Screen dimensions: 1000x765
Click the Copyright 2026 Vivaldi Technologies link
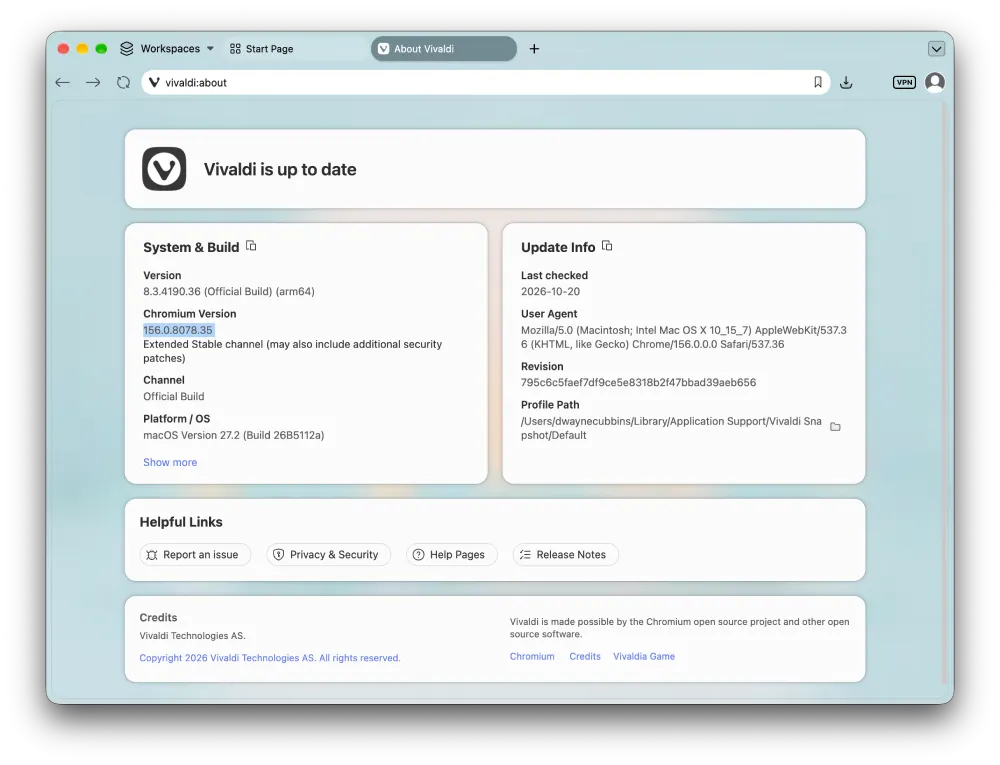click(x=270, y=658)
